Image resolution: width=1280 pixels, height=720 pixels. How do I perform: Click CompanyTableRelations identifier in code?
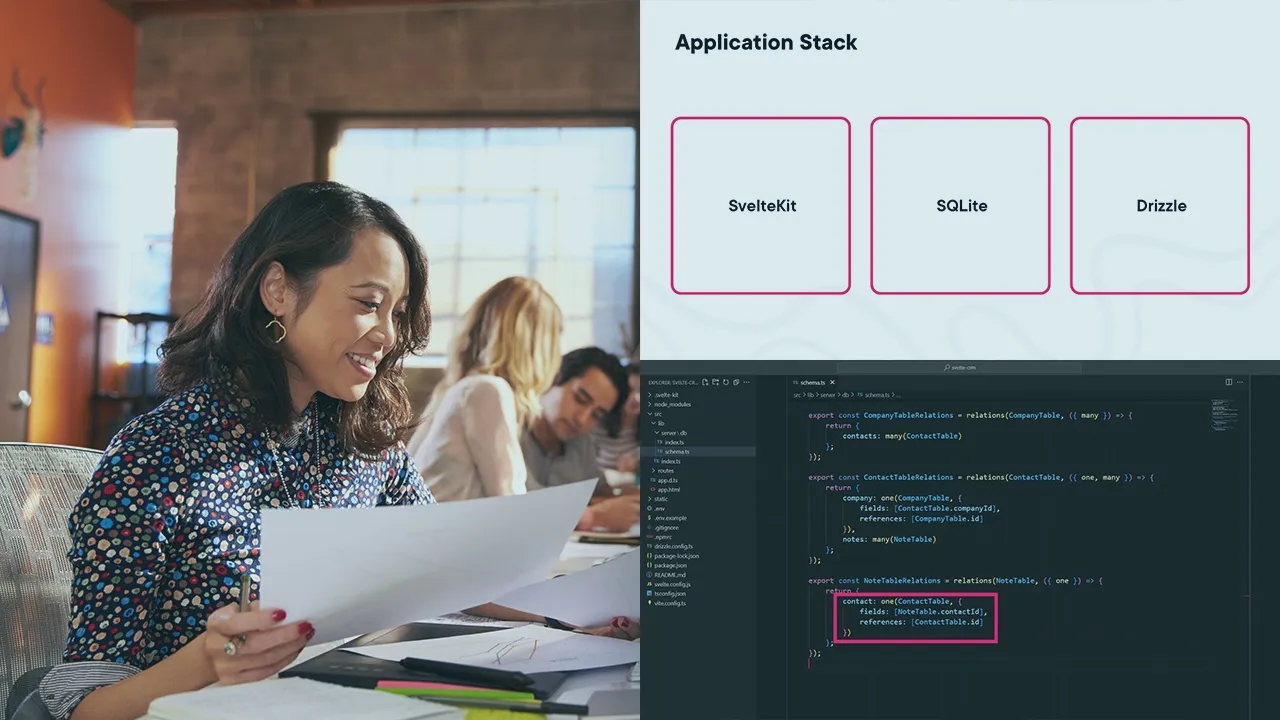[x=910, y=415]
